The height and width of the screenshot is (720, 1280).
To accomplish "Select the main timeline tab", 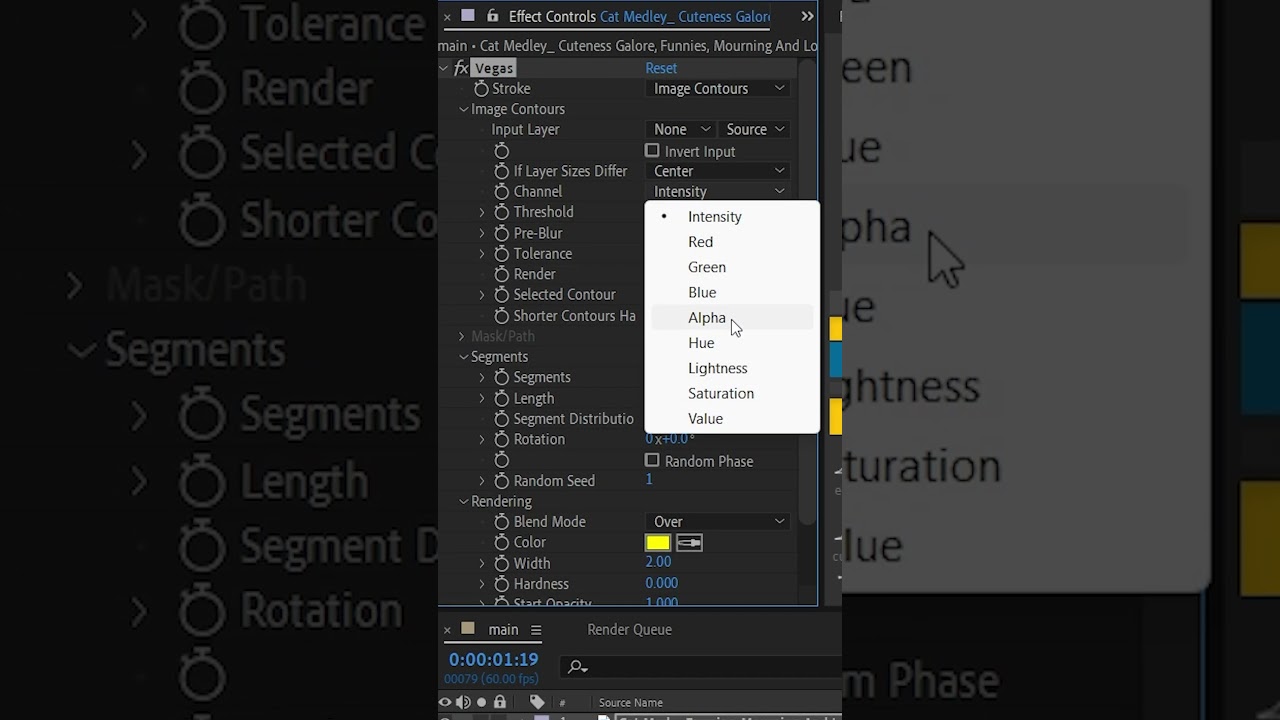I will pyautogui.click(x=503, y=630).
